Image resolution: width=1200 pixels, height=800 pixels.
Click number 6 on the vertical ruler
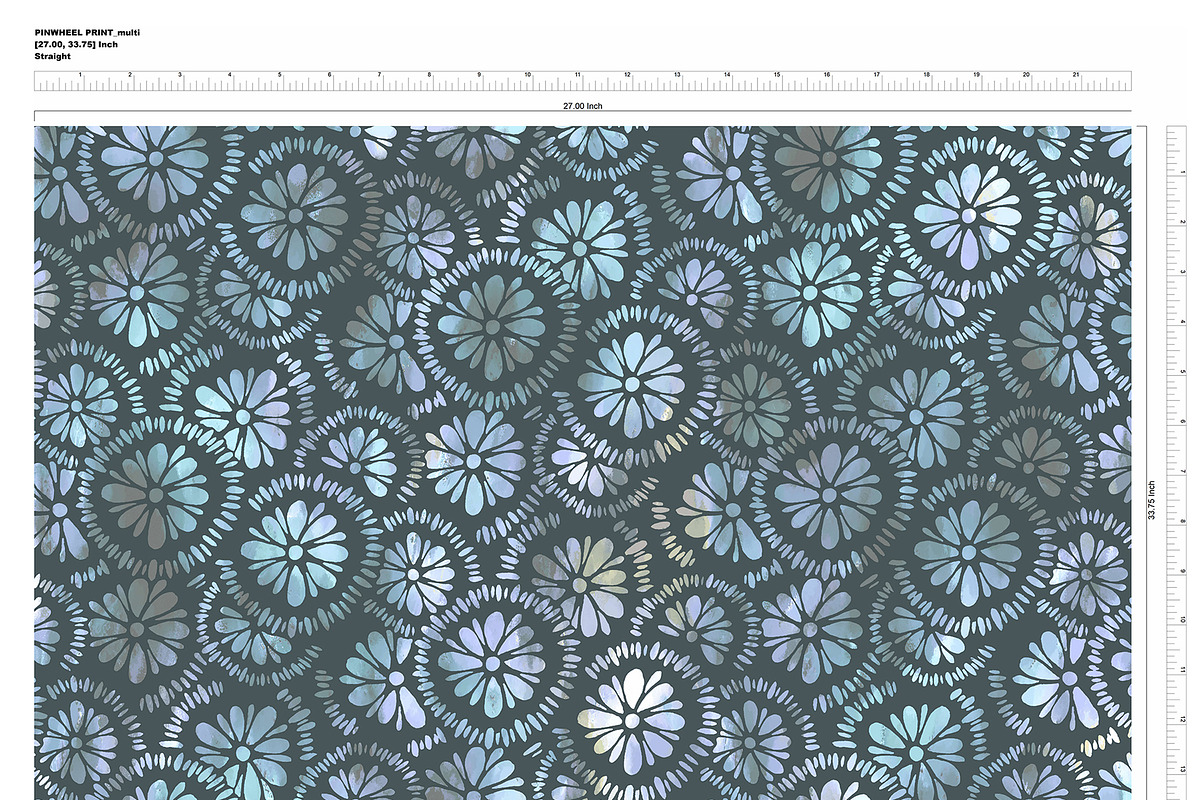(x=1181, y=421)
